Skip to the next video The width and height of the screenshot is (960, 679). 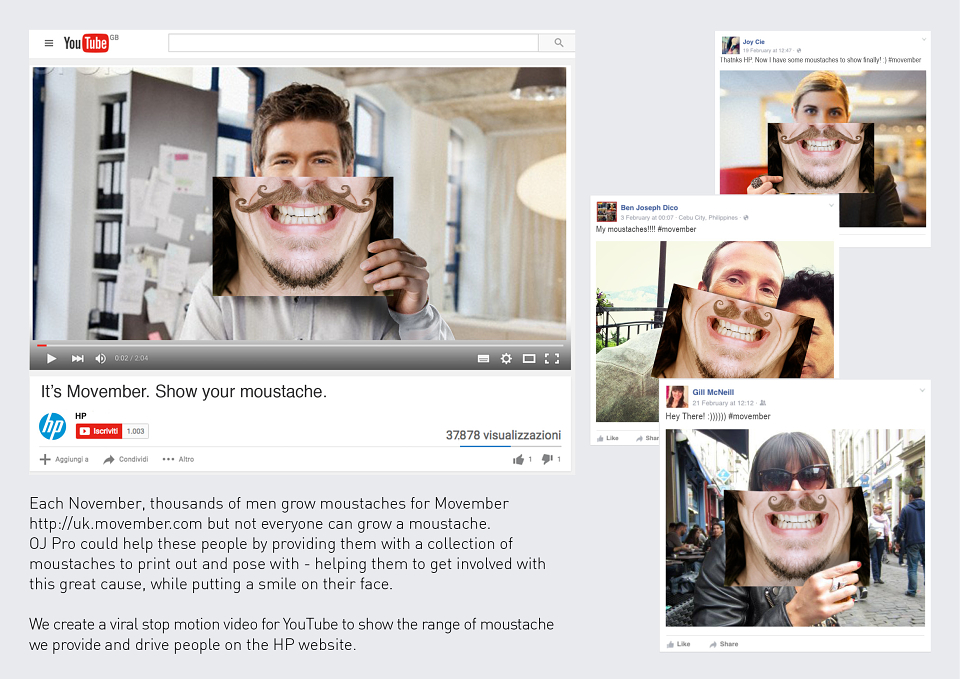click(x=78, y=358)
